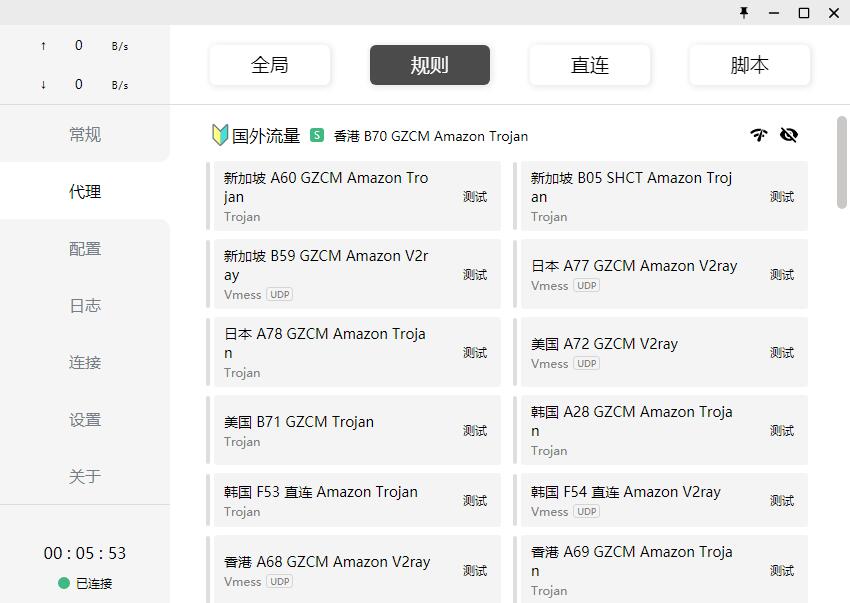
Task: Toggle the crossed-eye hide proxies icon
Action: point(789,135)
